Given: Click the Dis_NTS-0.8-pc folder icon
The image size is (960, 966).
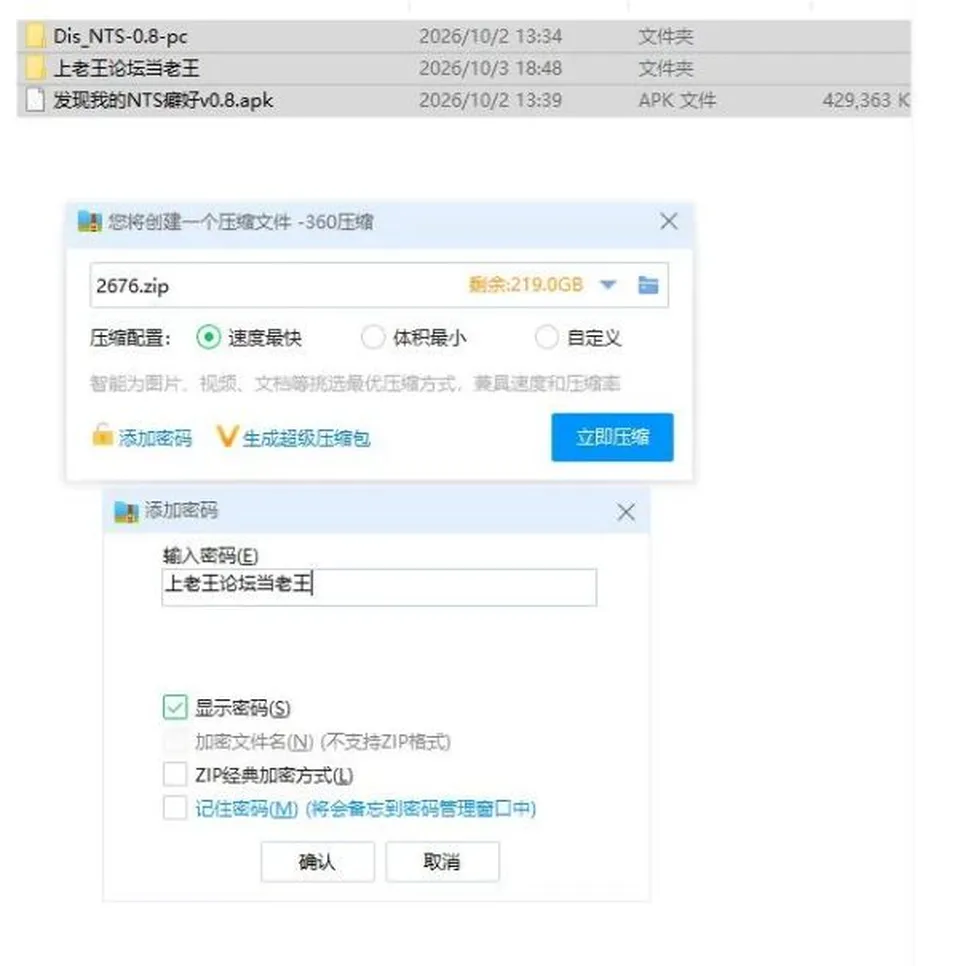Looking at the screenshot, I should coord(36,36).
